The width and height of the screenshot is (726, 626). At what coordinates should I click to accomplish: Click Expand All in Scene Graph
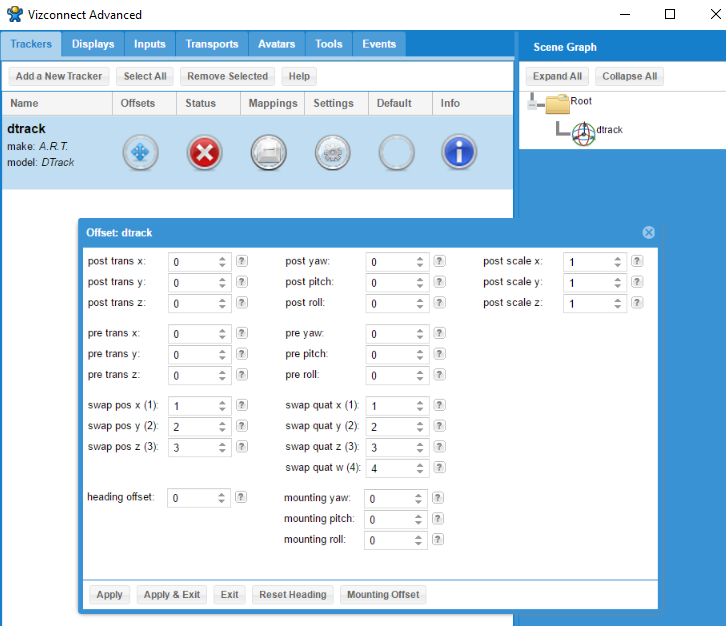pos(557,76)
